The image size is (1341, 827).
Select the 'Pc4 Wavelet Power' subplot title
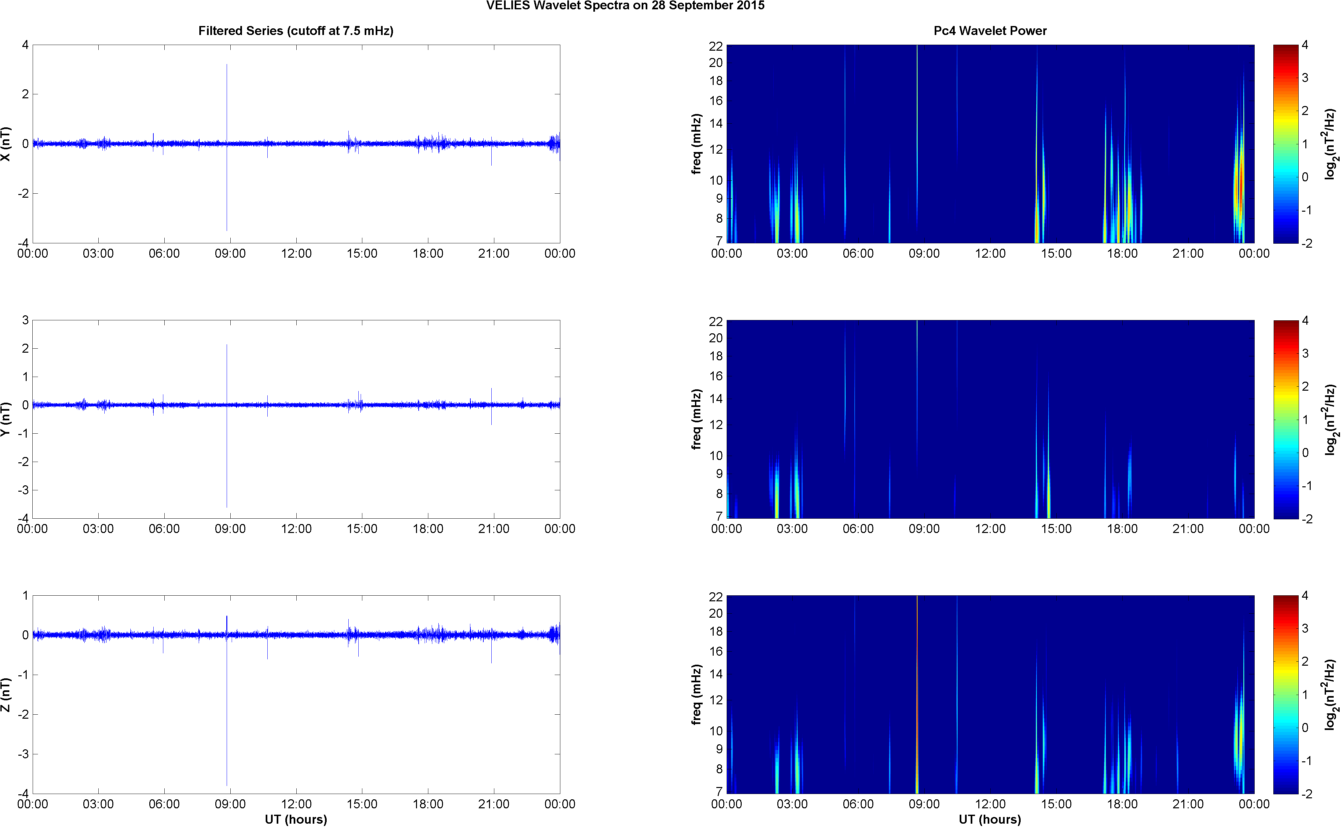tap(989, 32)
